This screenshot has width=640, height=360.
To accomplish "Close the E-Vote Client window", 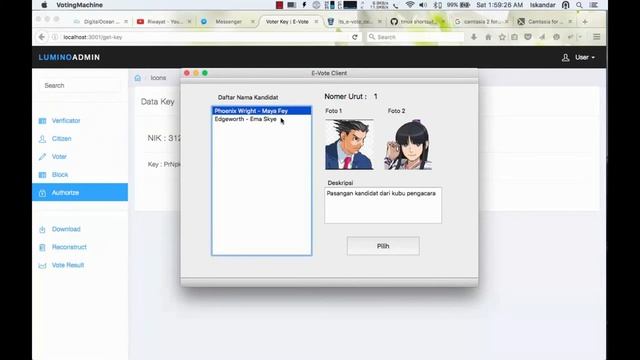I will [x=187, y=73].
